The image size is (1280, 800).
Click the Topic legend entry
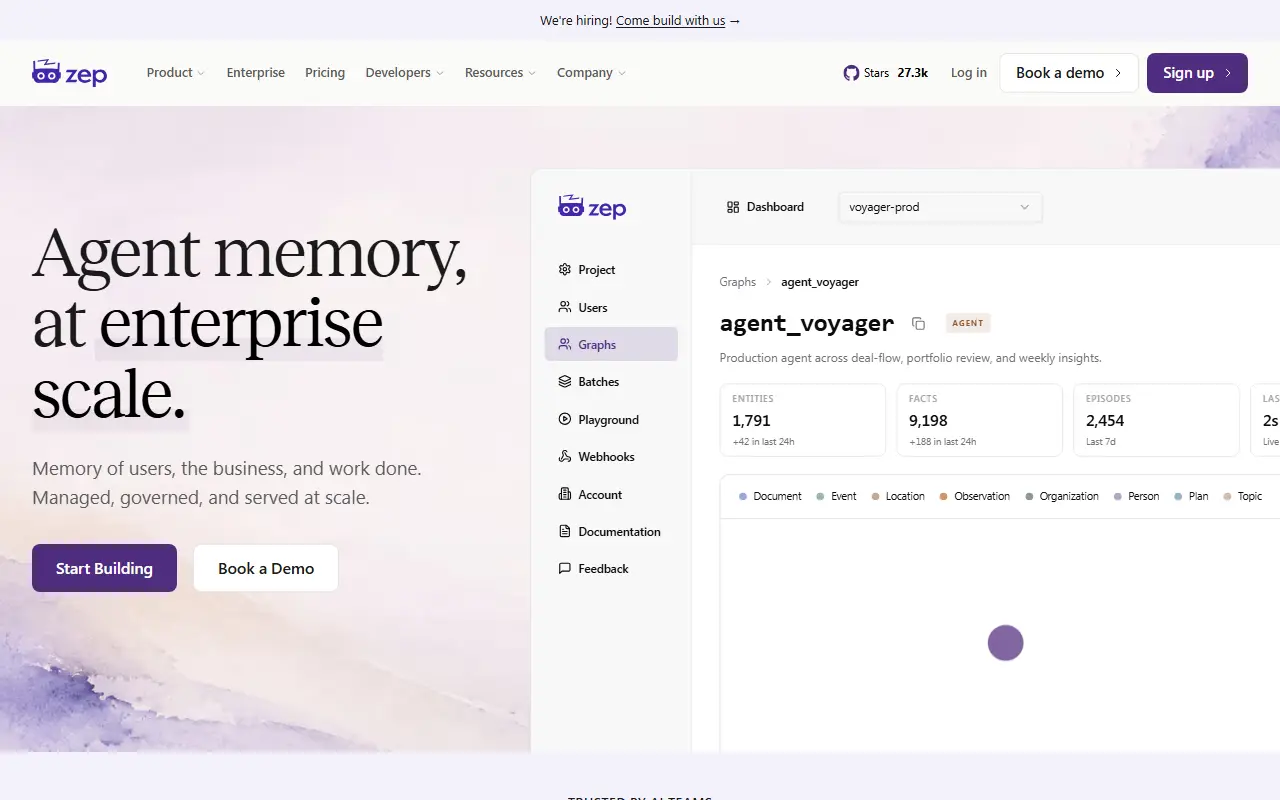click(x=1243, y=496)
